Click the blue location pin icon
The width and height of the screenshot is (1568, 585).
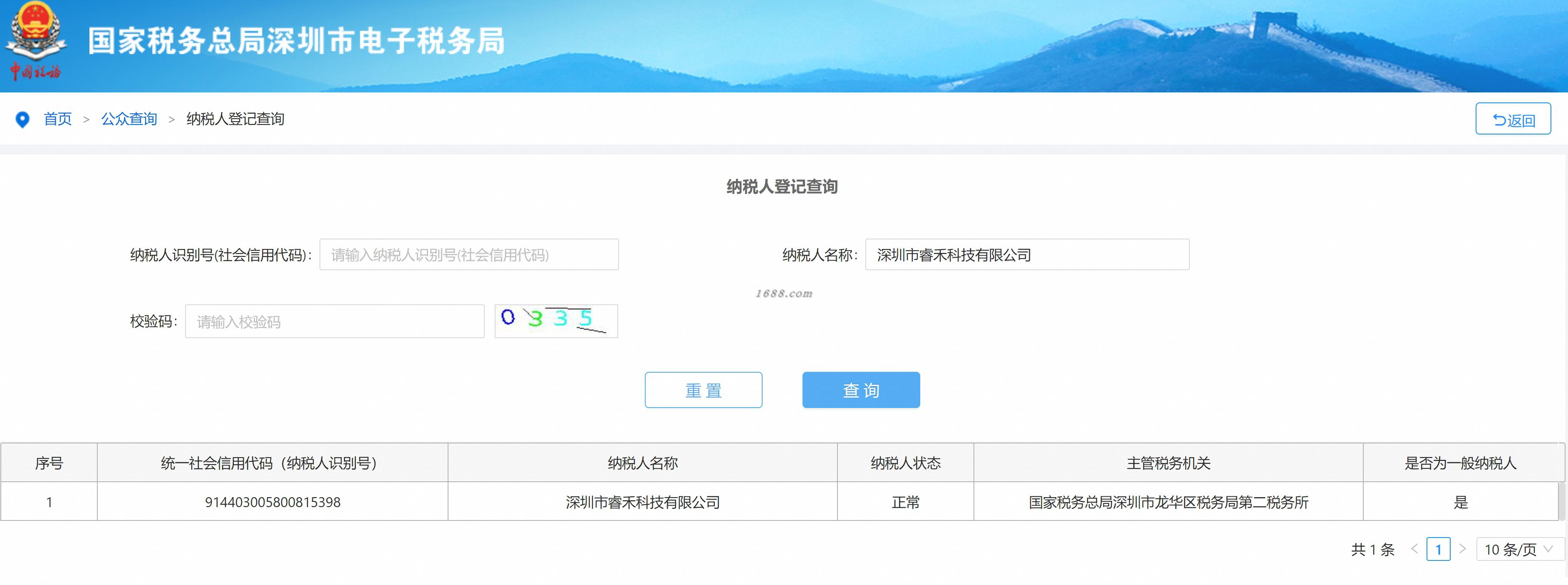(22, 119)
